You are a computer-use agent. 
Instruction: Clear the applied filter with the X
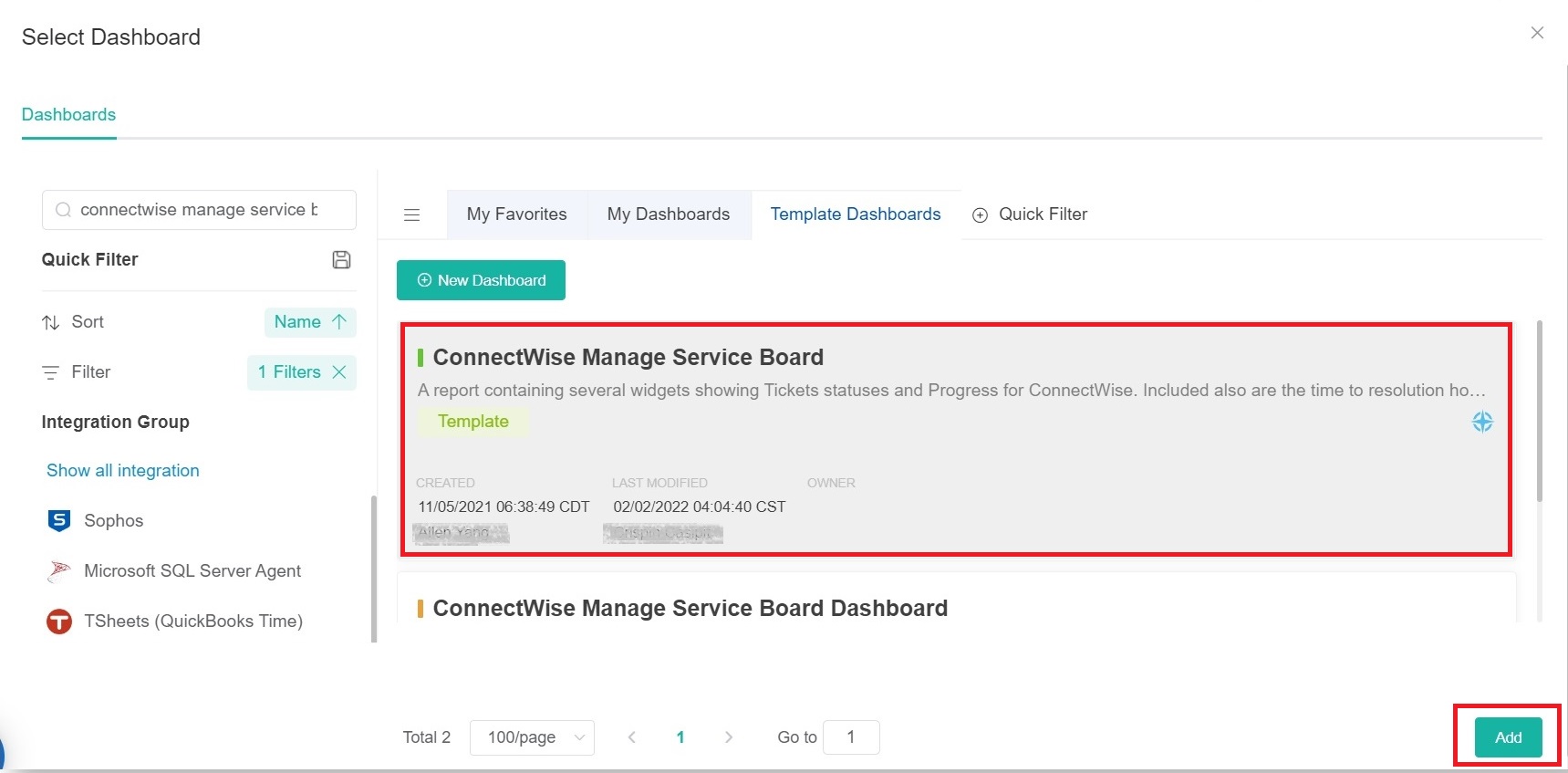(339, 372)
